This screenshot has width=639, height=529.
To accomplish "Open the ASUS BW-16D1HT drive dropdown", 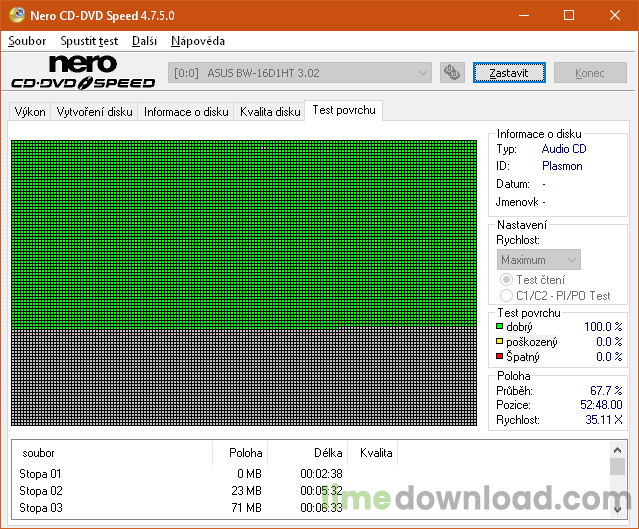I will [x=300, y=73].
